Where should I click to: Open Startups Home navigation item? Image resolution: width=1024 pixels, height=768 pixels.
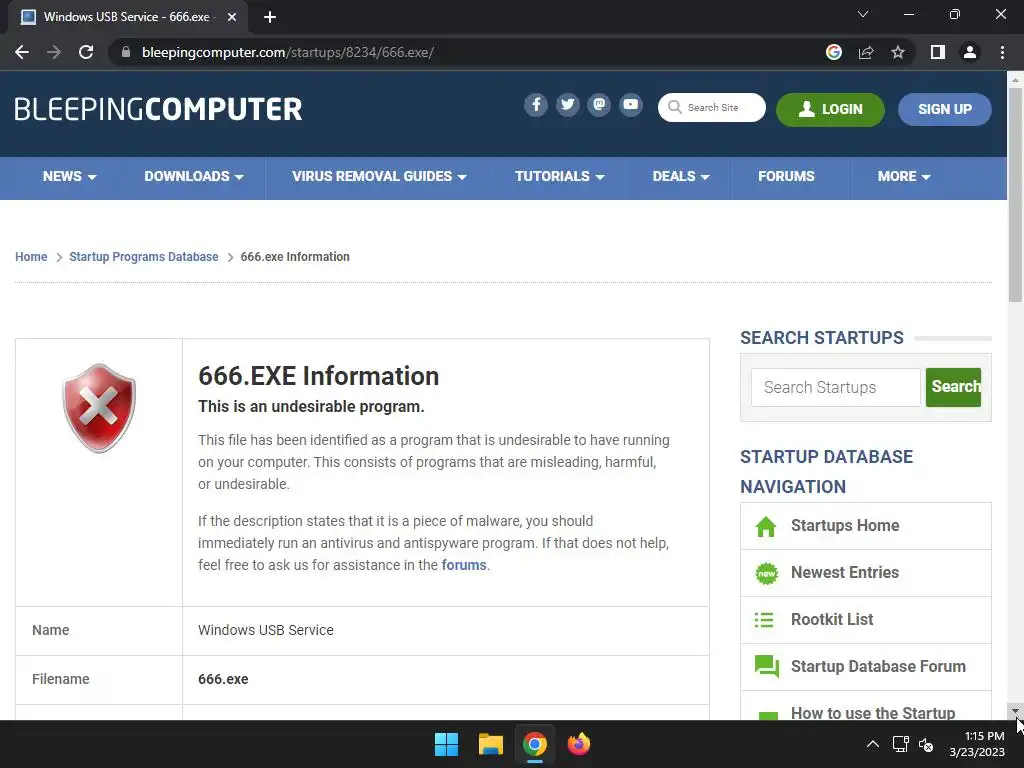[865, 526]
